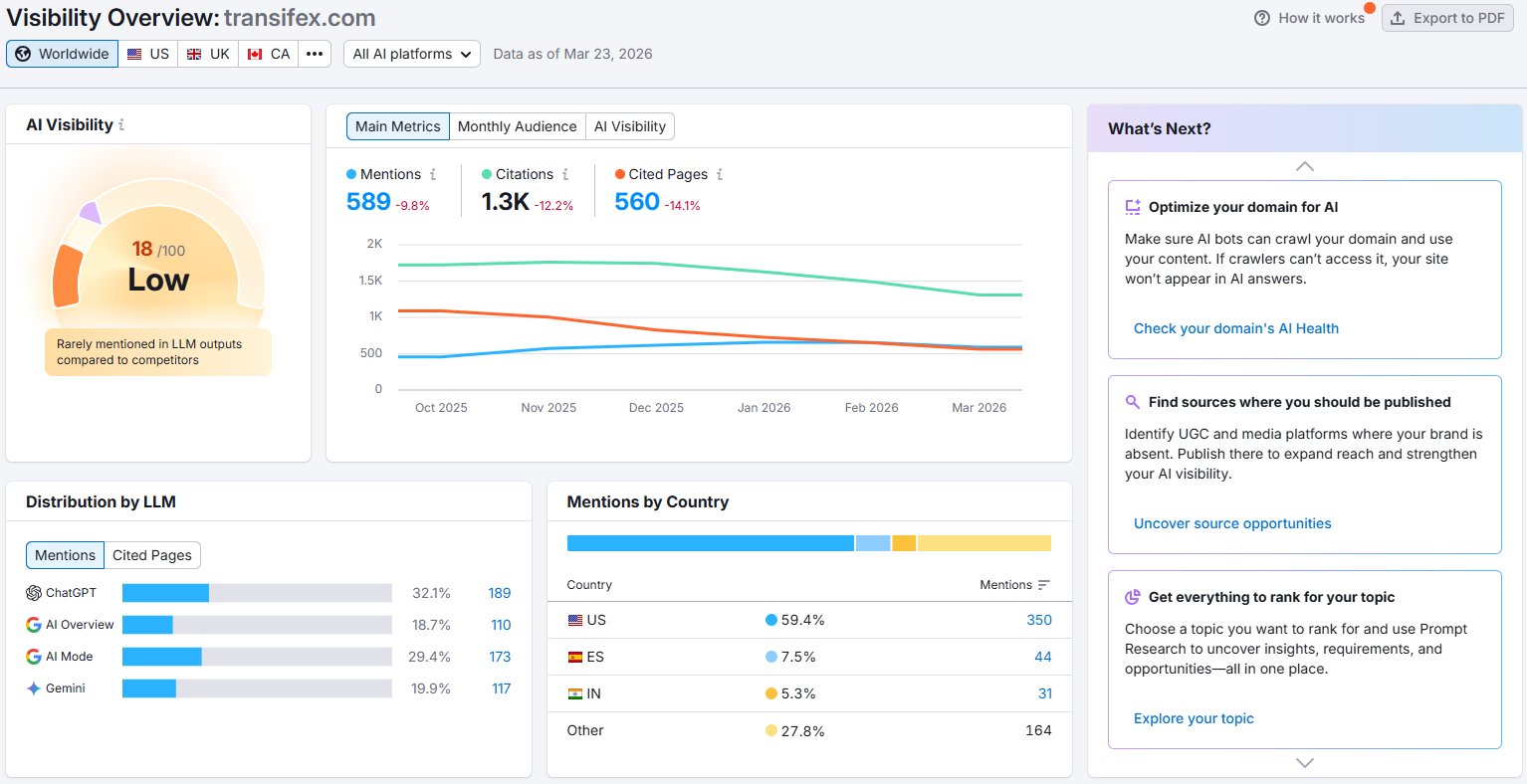Click the info icon beside AI Visibility
This screenshot has width=1527, height=784.
tap(121, 125)
